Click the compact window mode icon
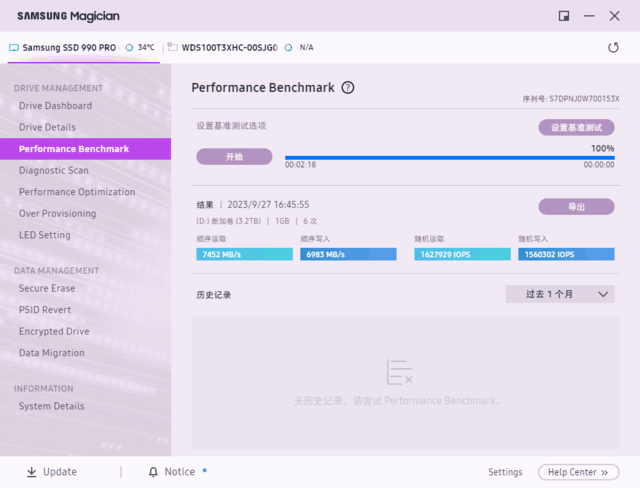 [x=564, y=16]
